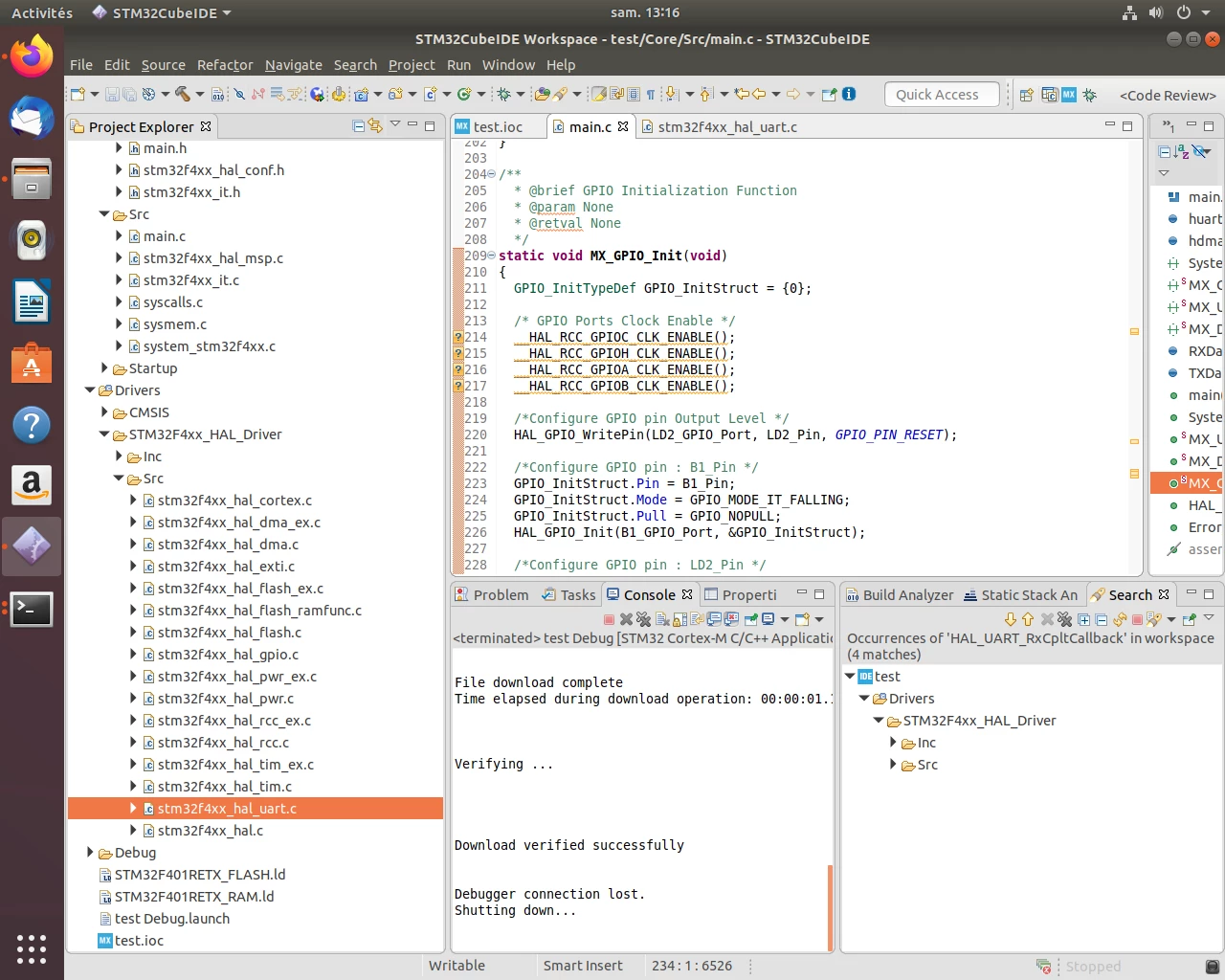The height and width of the screenshot is (980, 1225).
Task: Open the Static Stack Analyzer tab
Action: 1021,594
